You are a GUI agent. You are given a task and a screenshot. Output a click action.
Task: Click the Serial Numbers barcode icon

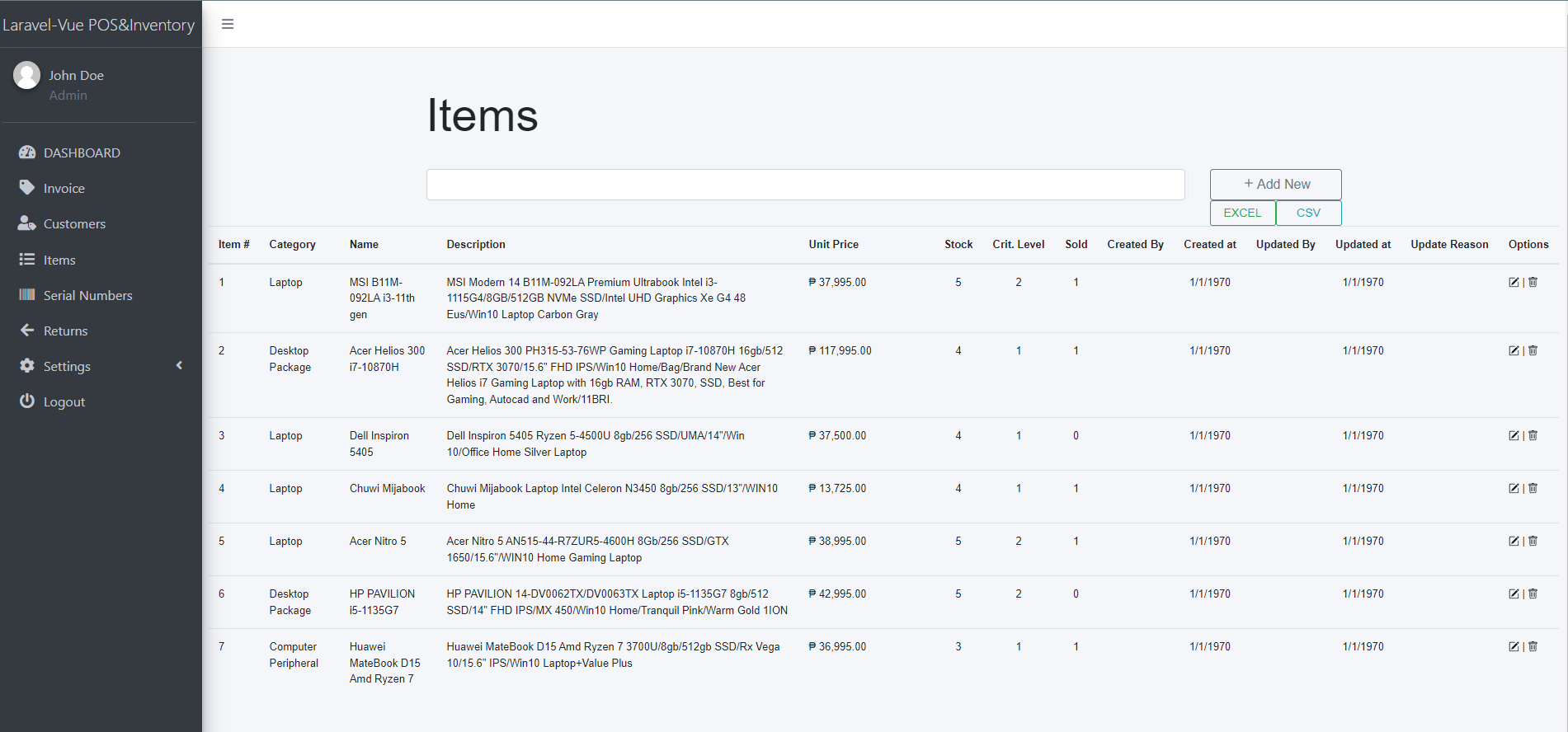[x=27, y=294]
